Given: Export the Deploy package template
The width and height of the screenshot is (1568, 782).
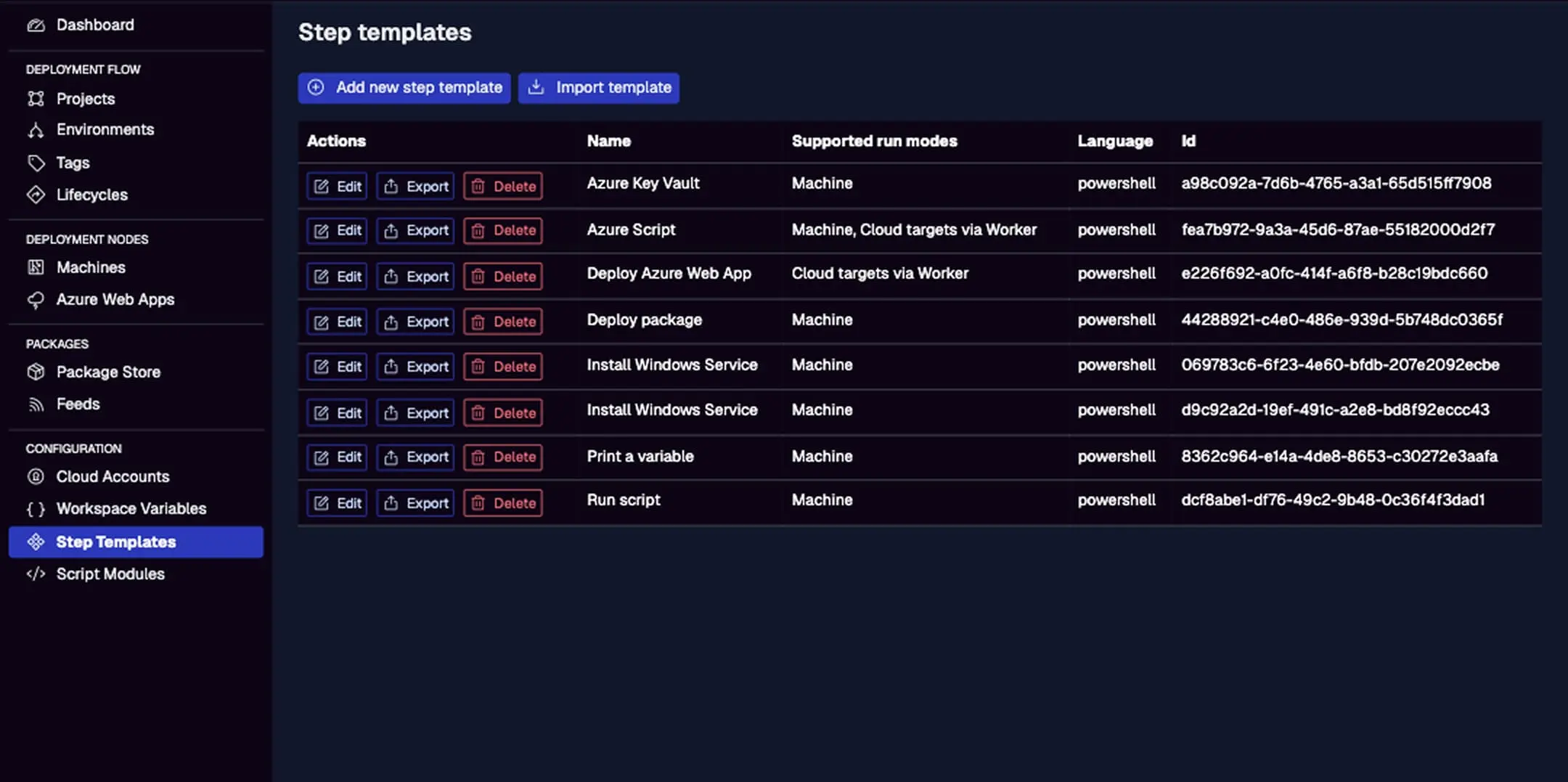Looking at the screenshot, I should click(x=415, y=321).
